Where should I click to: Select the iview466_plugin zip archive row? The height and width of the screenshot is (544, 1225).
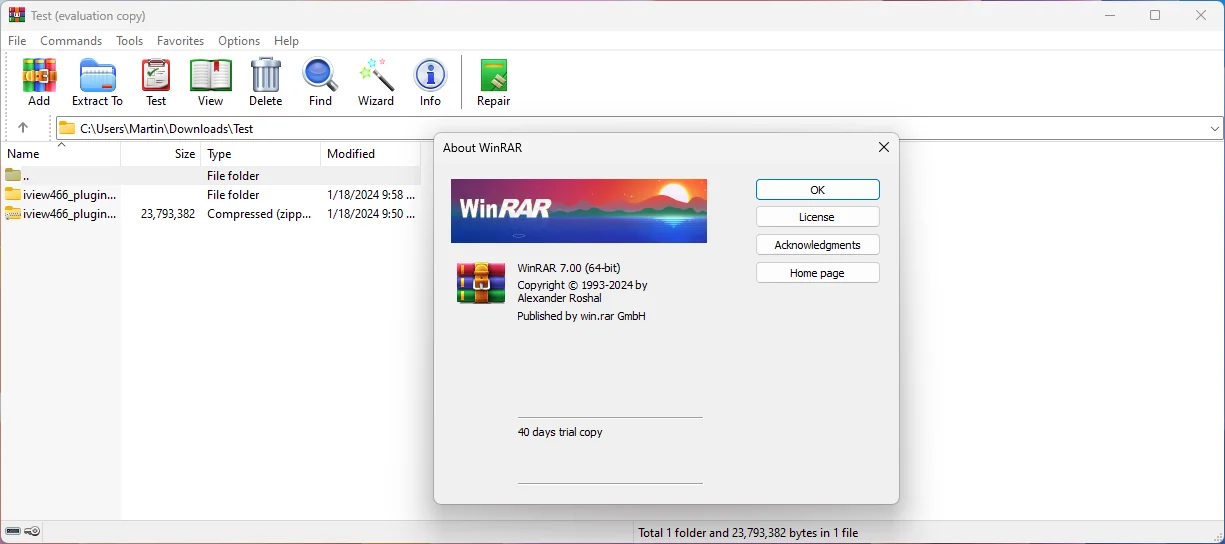(x=210, y=214)
